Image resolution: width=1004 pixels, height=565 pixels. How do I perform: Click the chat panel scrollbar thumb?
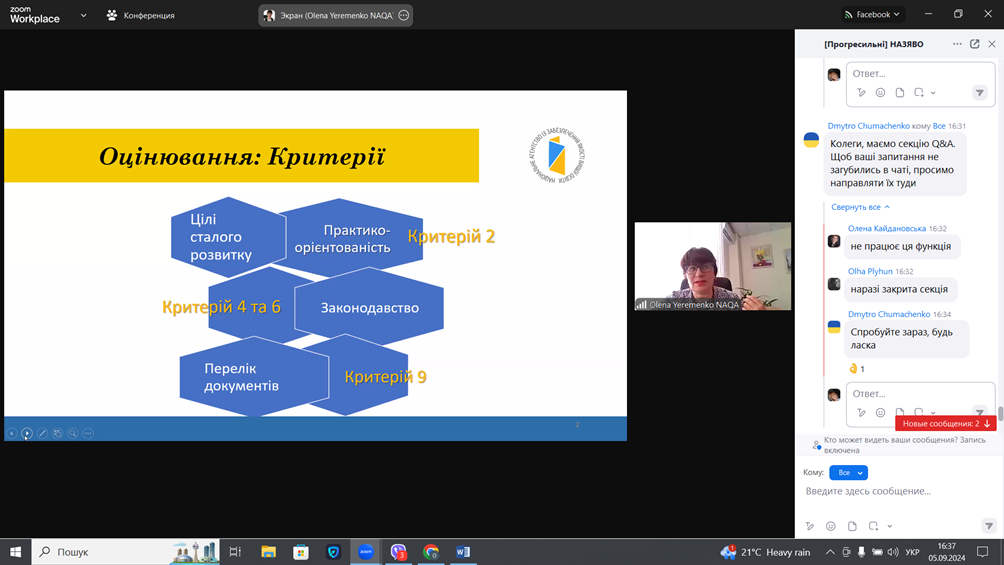[x=1000, y=413]
